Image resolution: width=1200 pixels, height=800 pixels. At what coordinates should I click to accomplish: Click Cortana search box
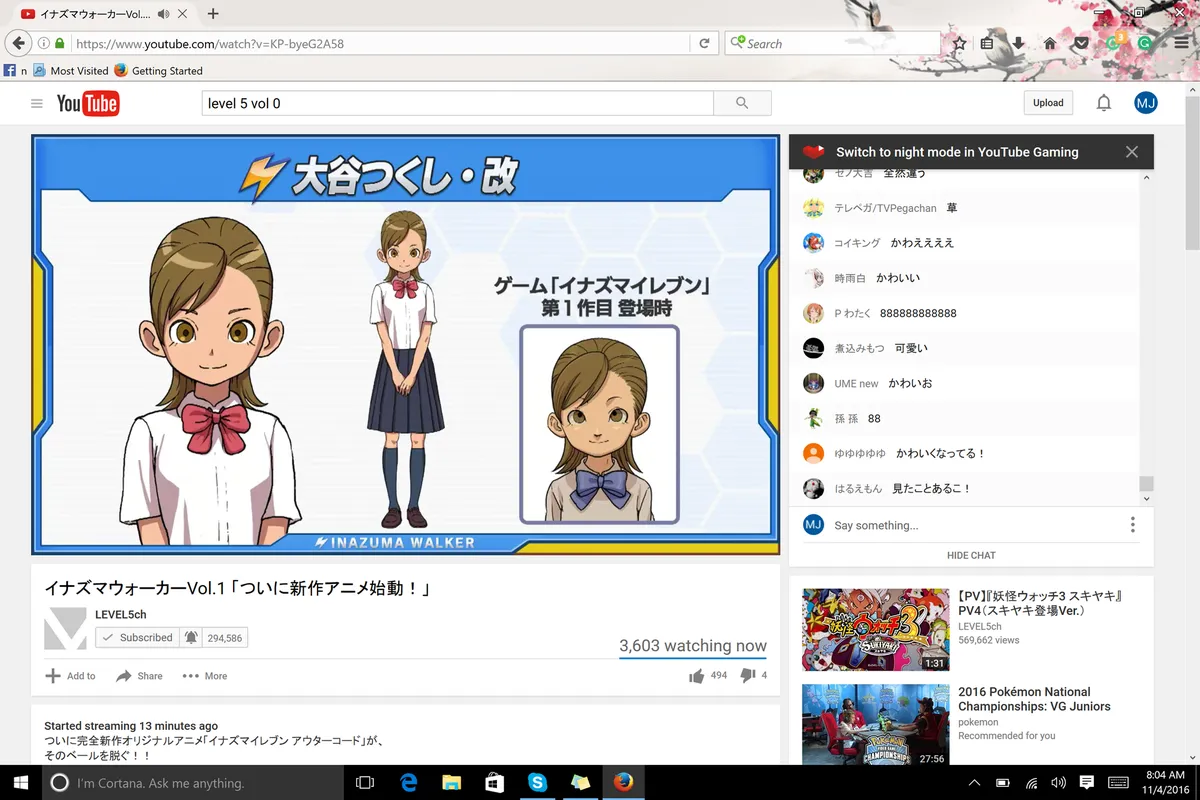pyautogui.click(x=192, y=782)
